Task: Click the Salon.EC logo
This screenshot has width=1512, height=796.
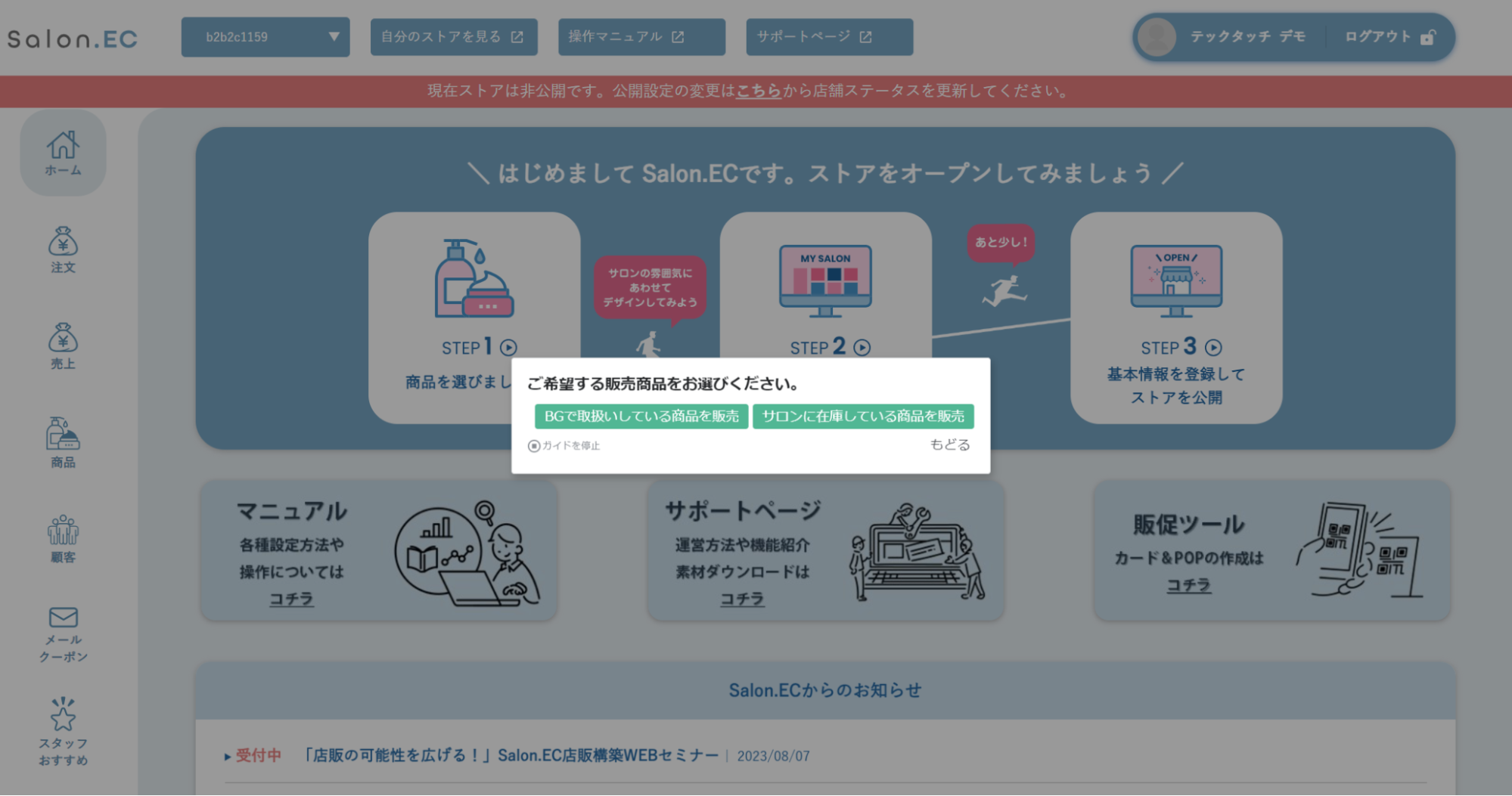Action: click(73, 39)
